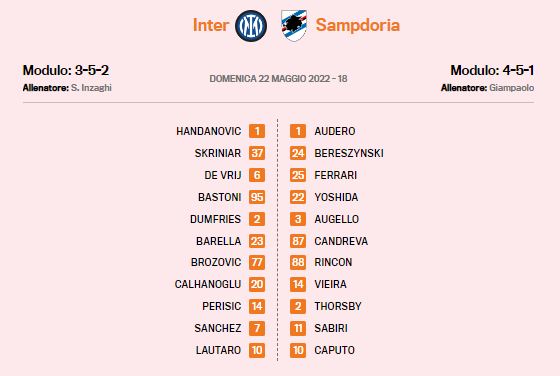Click Rincon's number 88 badge
560x376 pixels.
click(x=298, y=262)
